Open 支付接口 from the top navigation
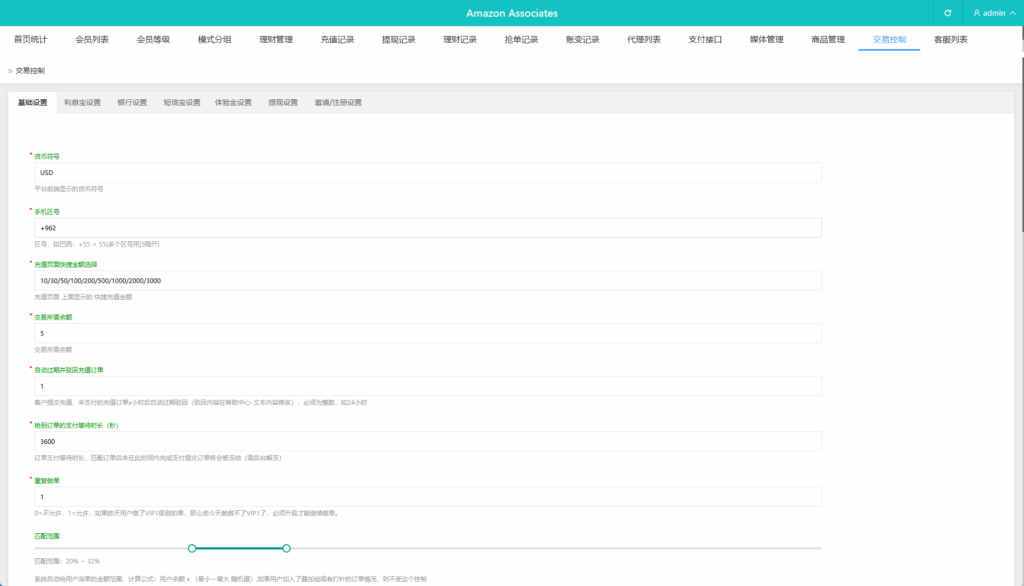The image size is (1024, 586). pos(704,39)
